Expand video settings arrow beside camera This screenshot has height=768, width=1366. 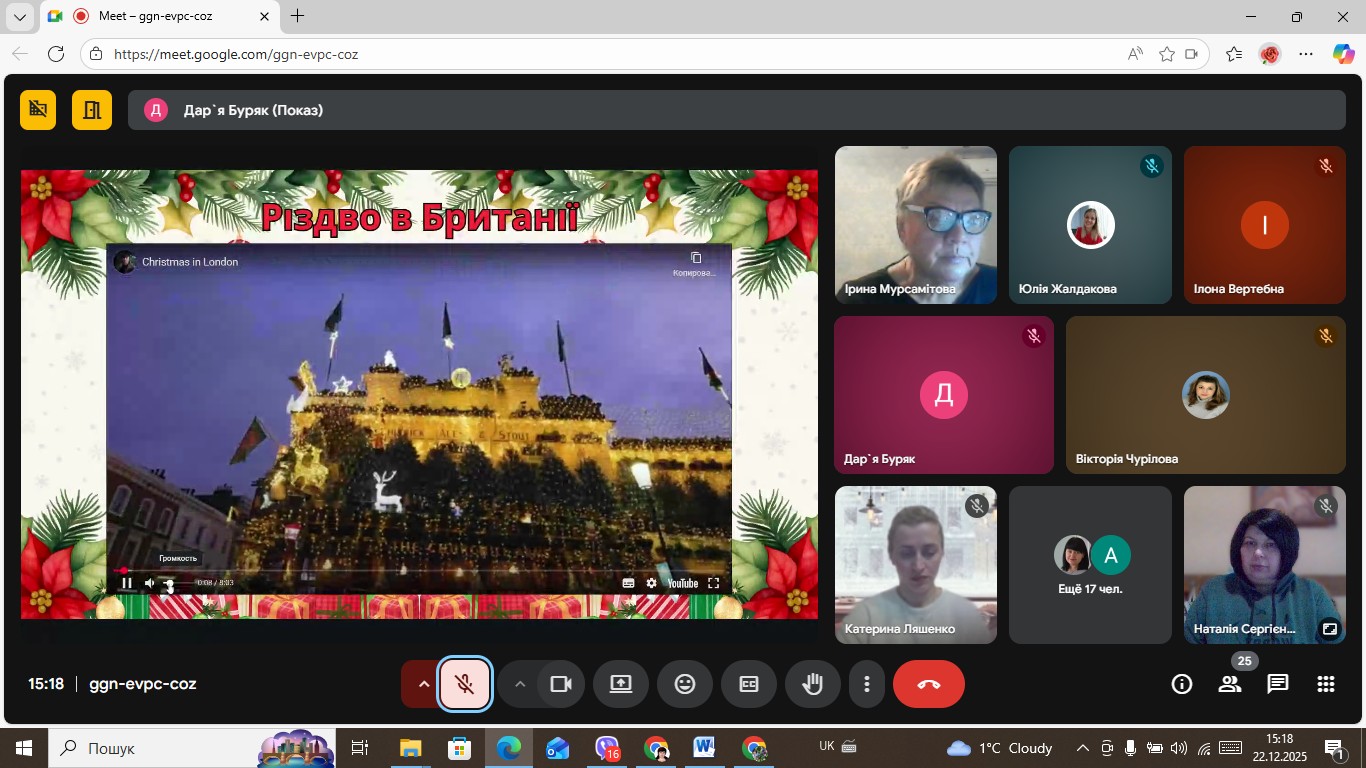(519, 684)
